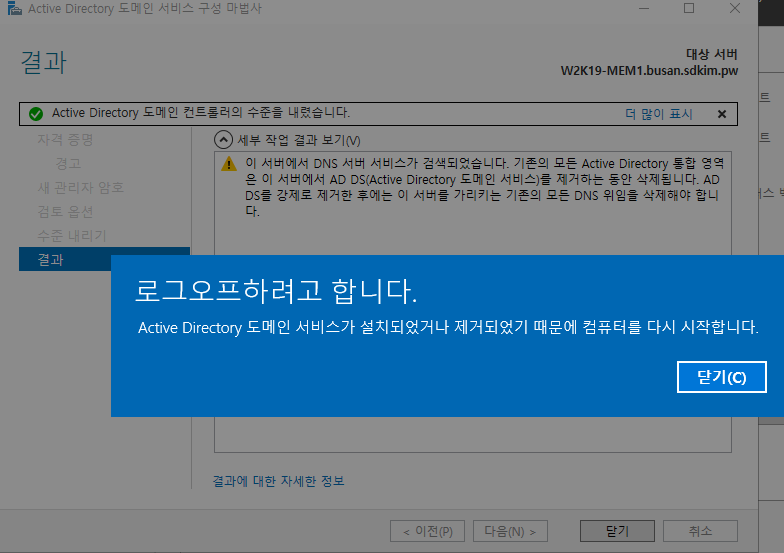This screenshot has width=784, height=553.
Task: Dismiss the notification bar with X icon
Action: pyautogui.click(x=722, y=114)
